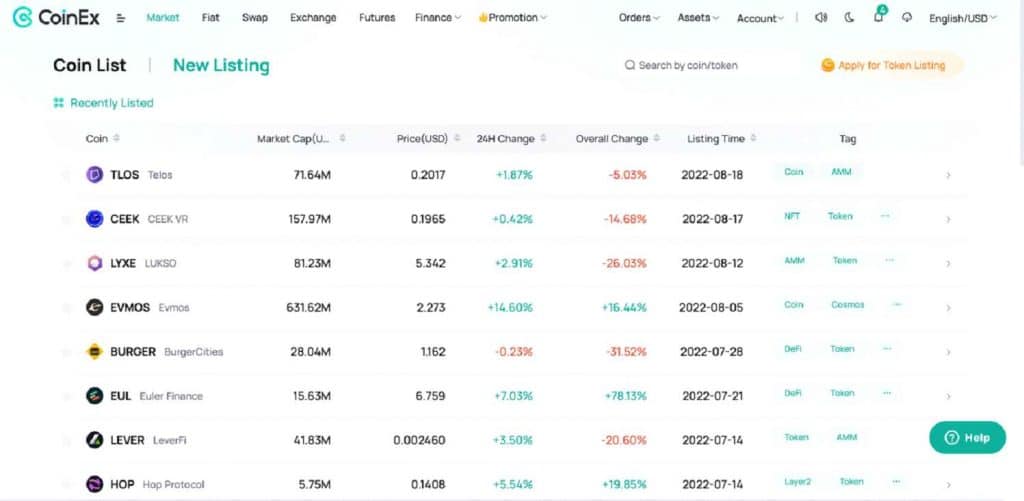Click the BURGER coin logo
This screenshot has width=1024, height=501.
(x=95, y=351)
